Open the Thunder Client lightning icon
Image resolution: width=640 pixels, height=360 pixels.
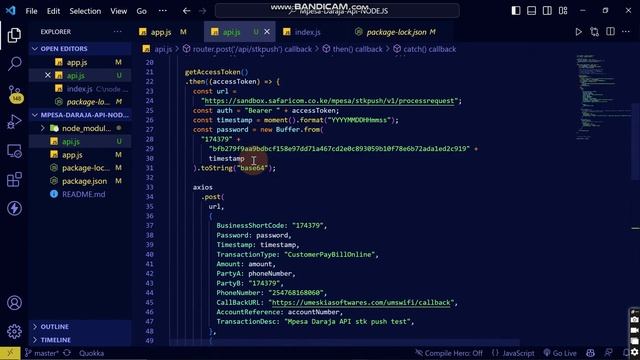point(14,208)
